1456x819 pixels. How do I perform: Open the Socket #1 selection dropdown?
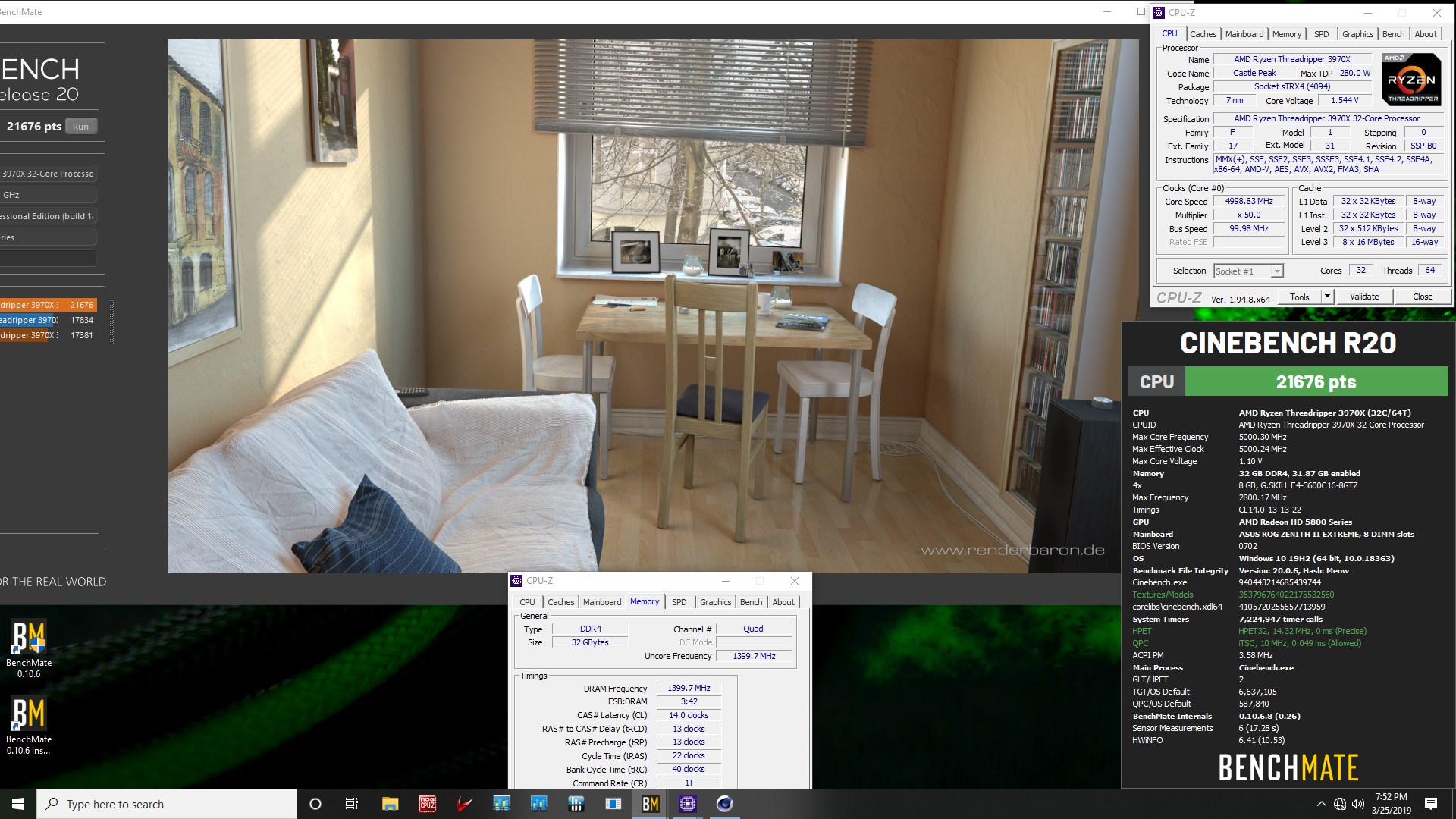click(x=1247, y=271)
